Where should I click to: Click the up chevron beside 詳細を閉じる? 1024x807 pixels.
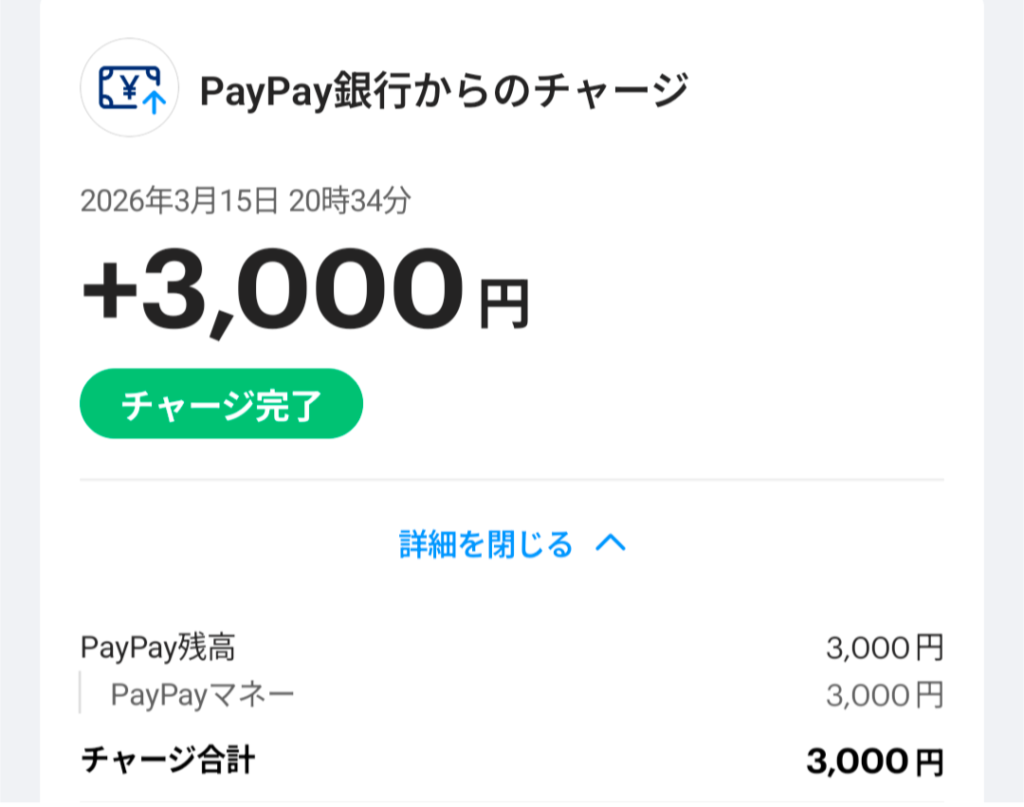pos(610,544)
